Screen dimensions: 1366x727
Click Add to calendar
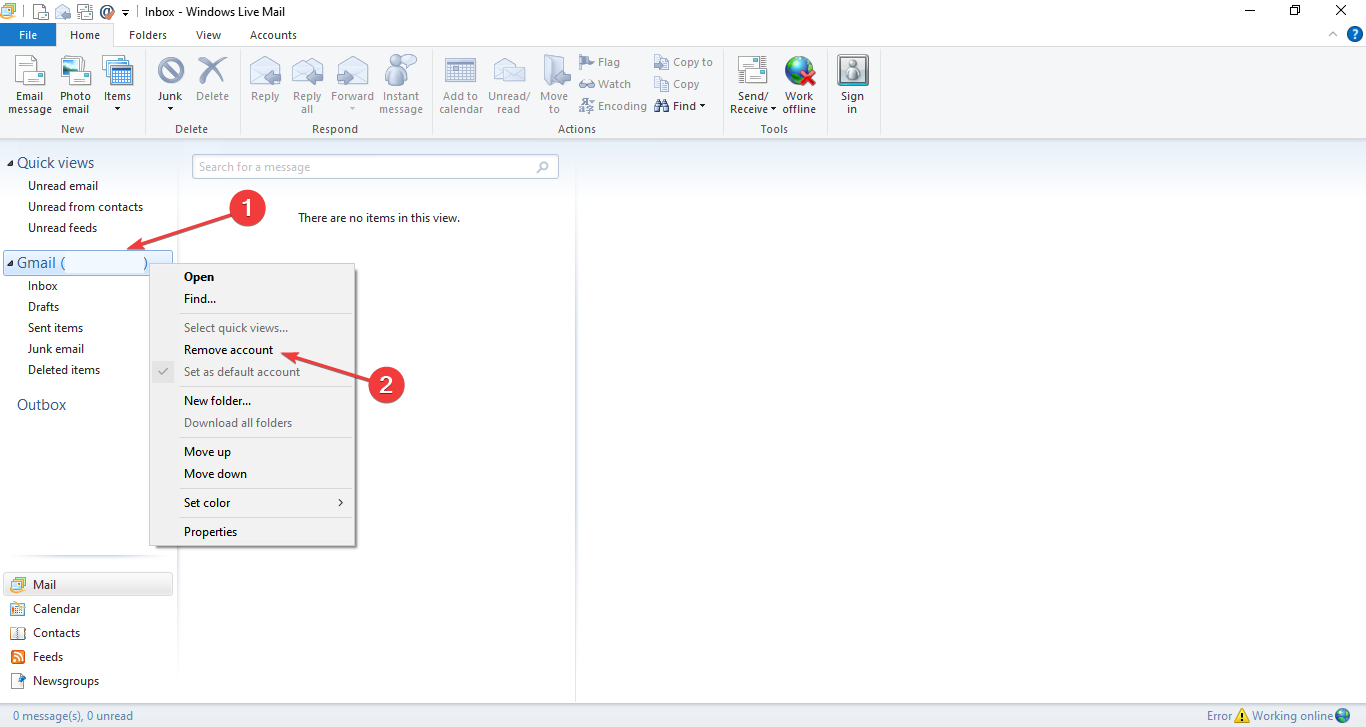461,85
